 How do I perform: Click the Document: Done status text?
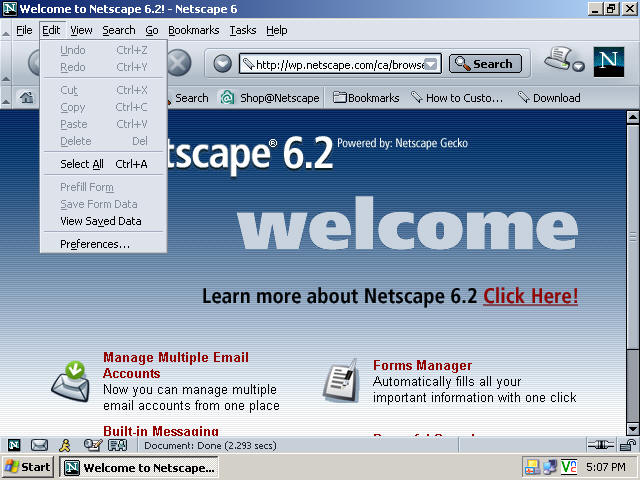point(210,445)
